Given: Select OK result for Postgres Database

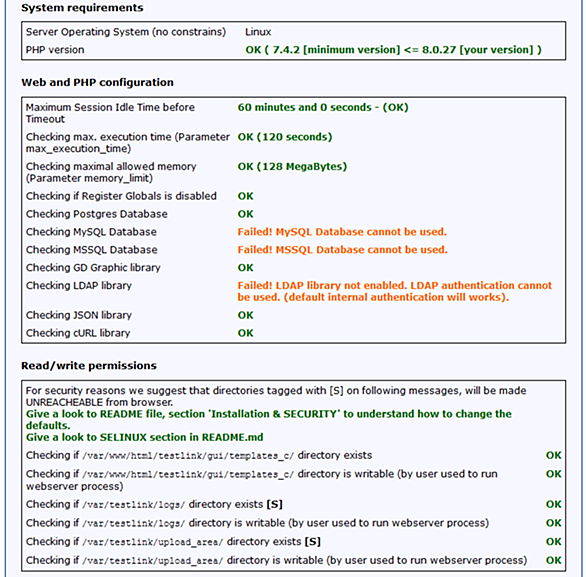Looking at the screenshot, I should point(246,214).
